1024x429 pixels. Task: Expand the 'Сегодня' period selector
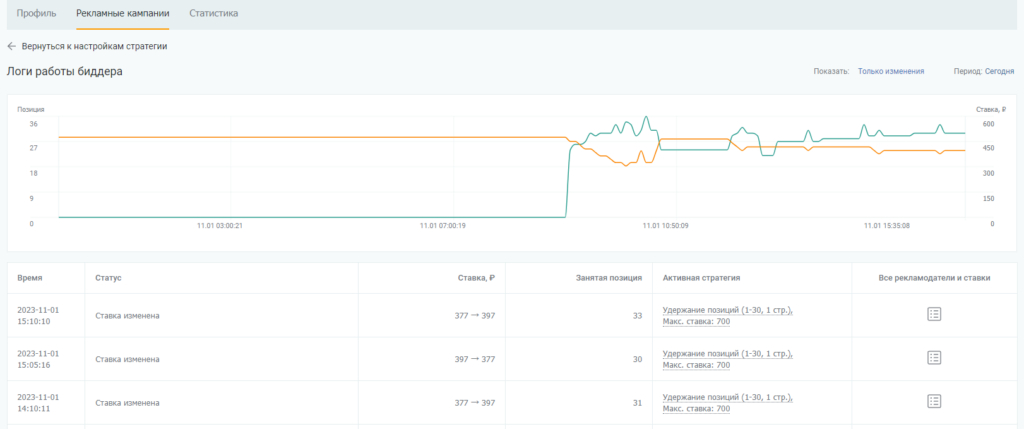point(999,71)
